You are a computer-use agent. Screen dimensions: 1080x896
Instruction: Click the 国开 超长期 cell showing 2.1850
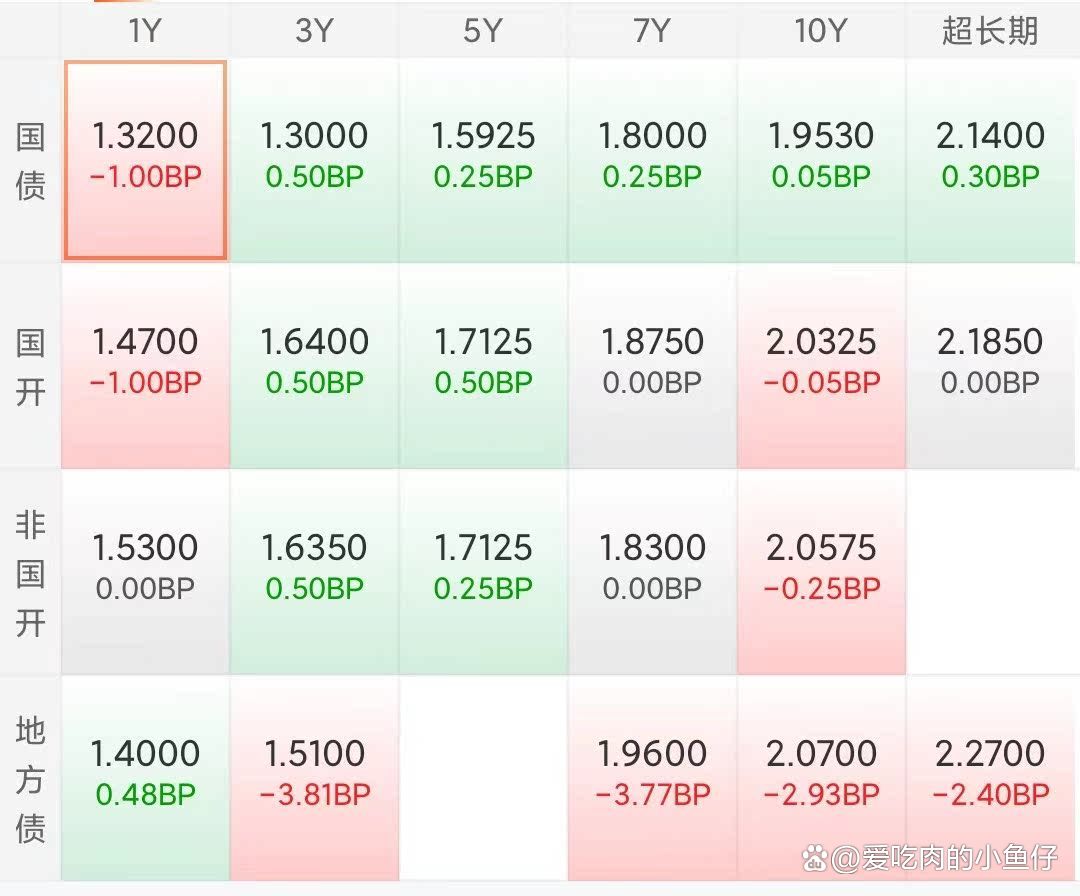990,365
